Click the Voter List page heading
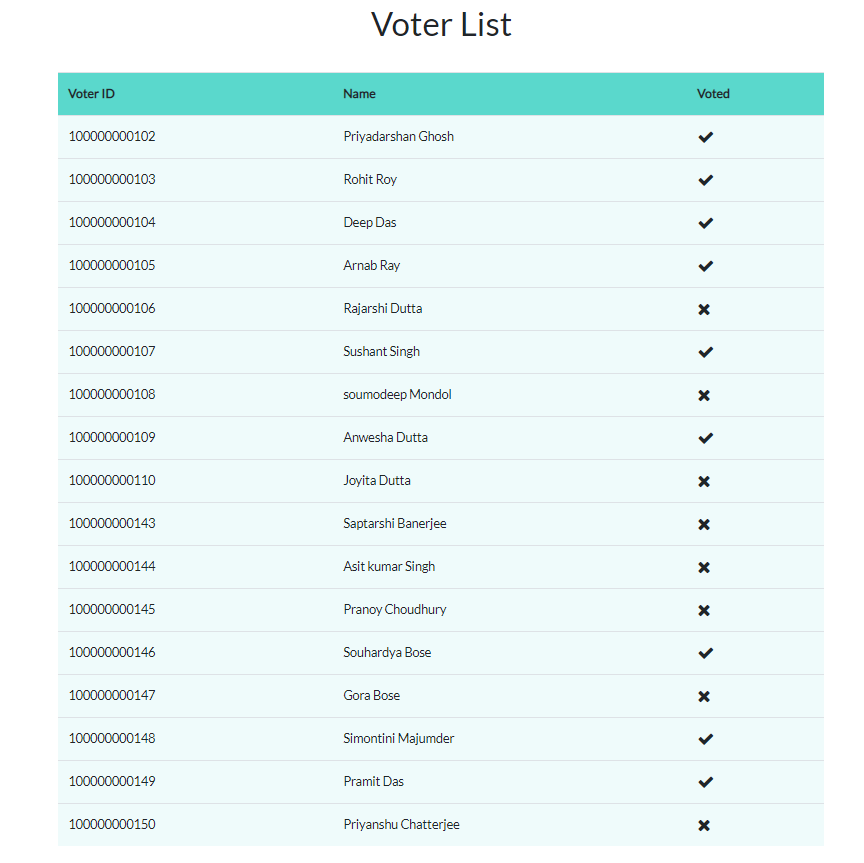 click(x=441, y=24)
